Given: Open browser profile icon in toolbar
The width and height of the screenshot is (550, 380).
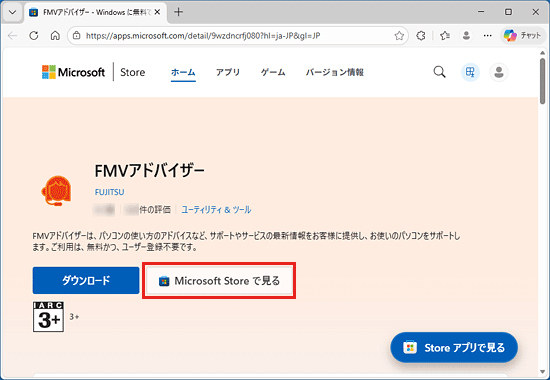Looking at the screenshot, I should (466, 35).
